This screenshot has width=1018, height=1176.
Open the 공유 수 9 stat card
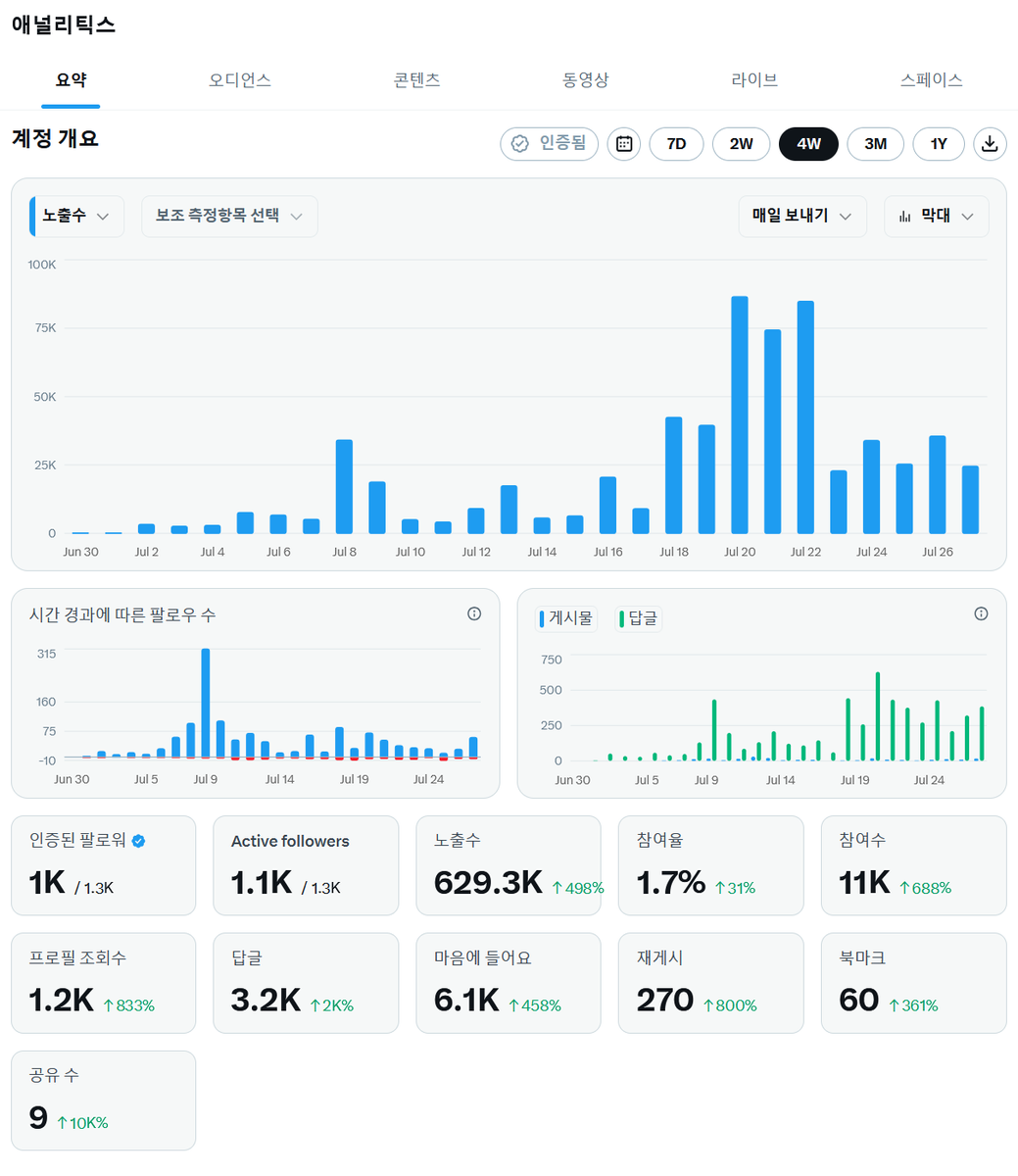pos(104,1101)
